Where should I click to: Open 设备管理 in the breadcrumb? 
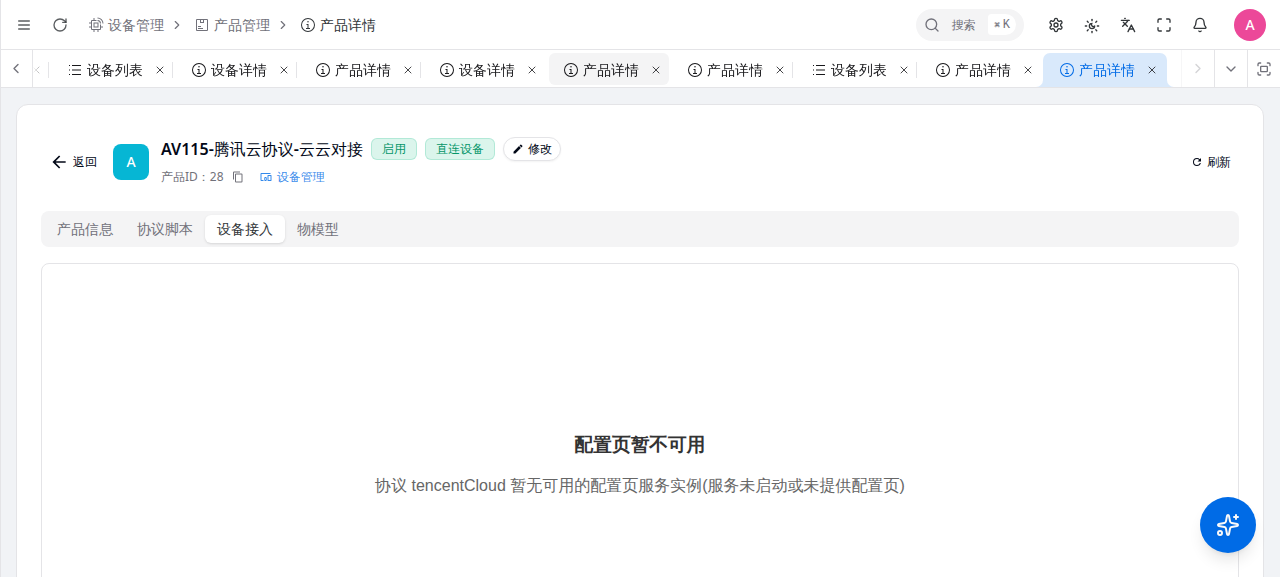pyautogui.click(x=126, y=25)
